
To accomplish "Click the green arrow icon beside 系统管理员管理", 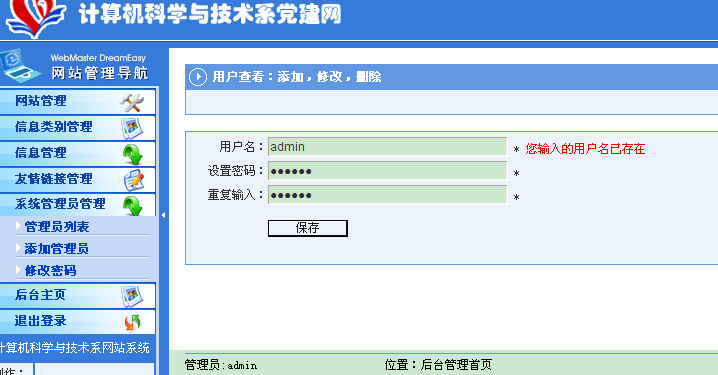I will (132, 206).
